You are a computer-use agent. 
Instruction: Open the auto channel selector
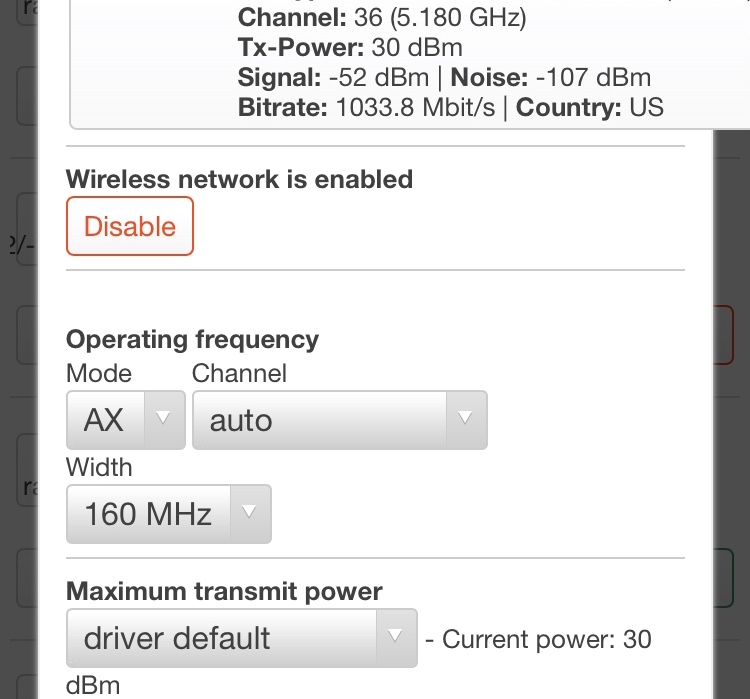click(x=340, y=420)
